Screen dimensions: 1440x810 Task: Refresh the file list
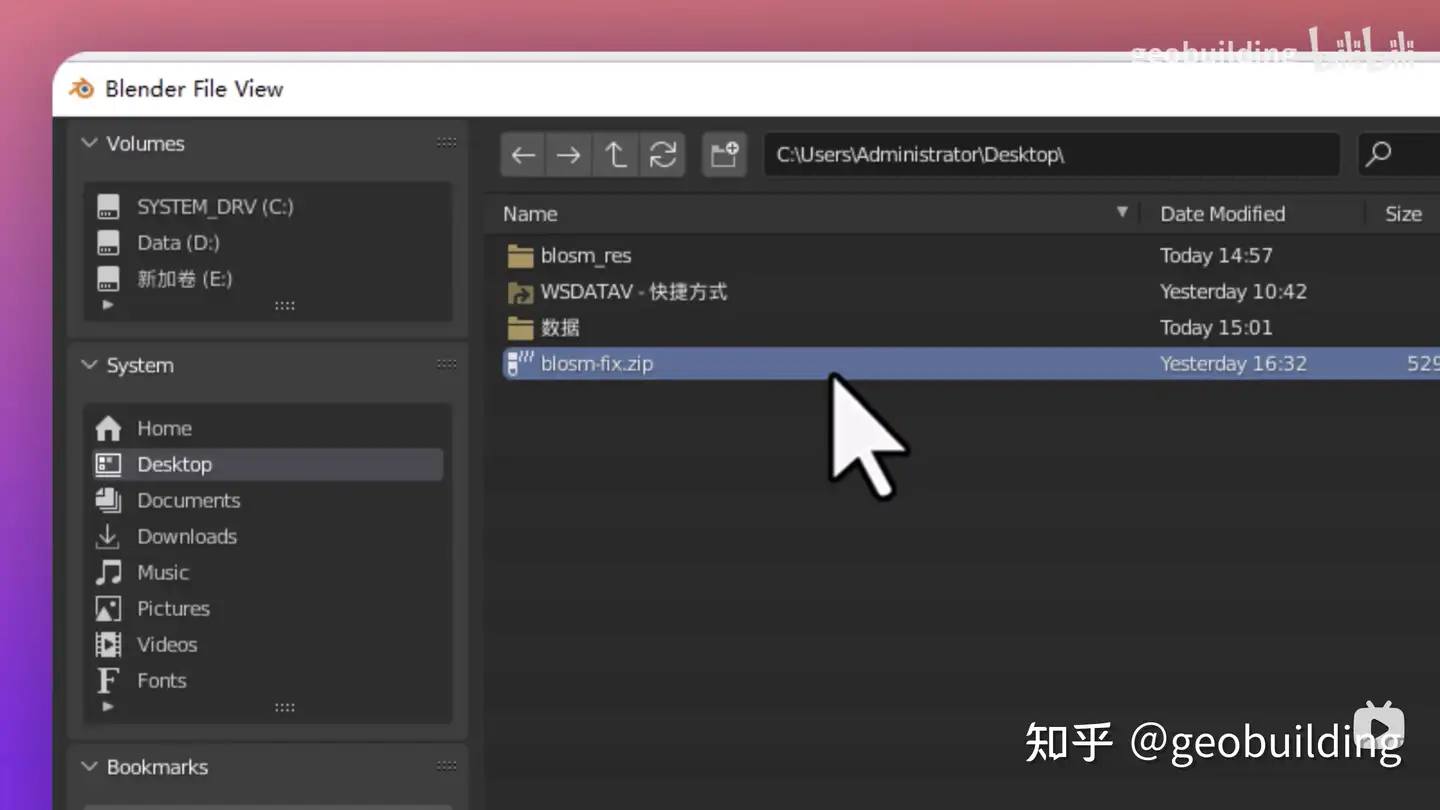662,155
